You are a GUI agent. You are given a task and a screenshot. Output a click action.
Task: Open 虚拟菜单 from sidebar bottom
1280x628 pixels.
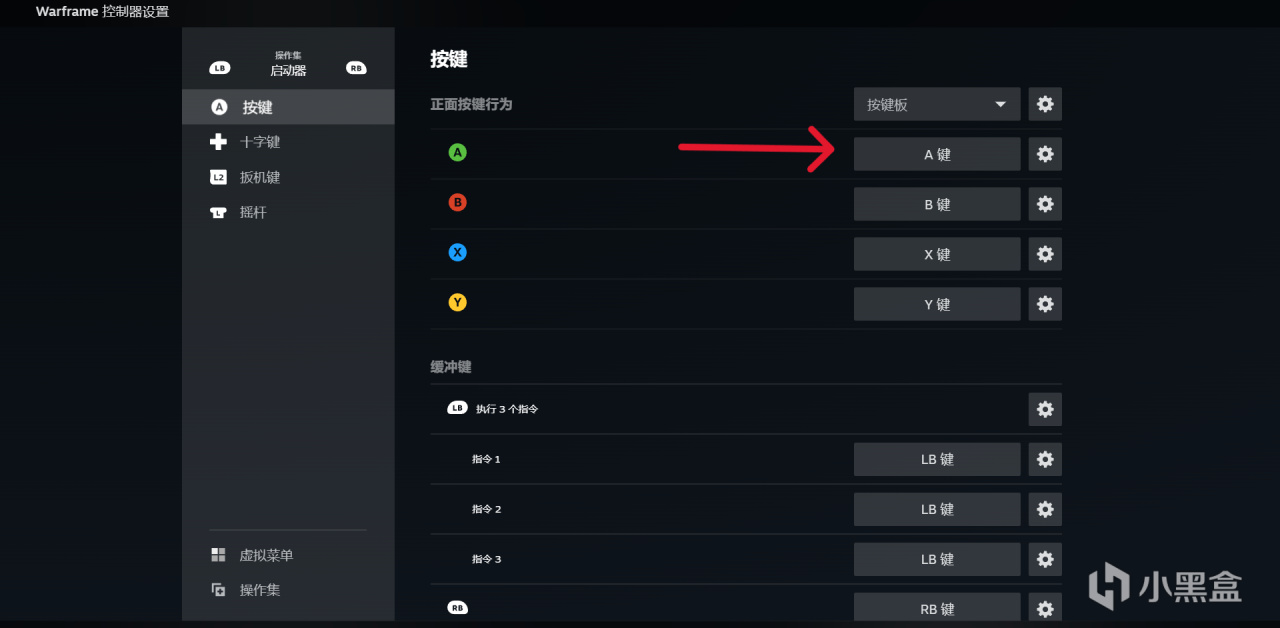[x=265, y=555]
